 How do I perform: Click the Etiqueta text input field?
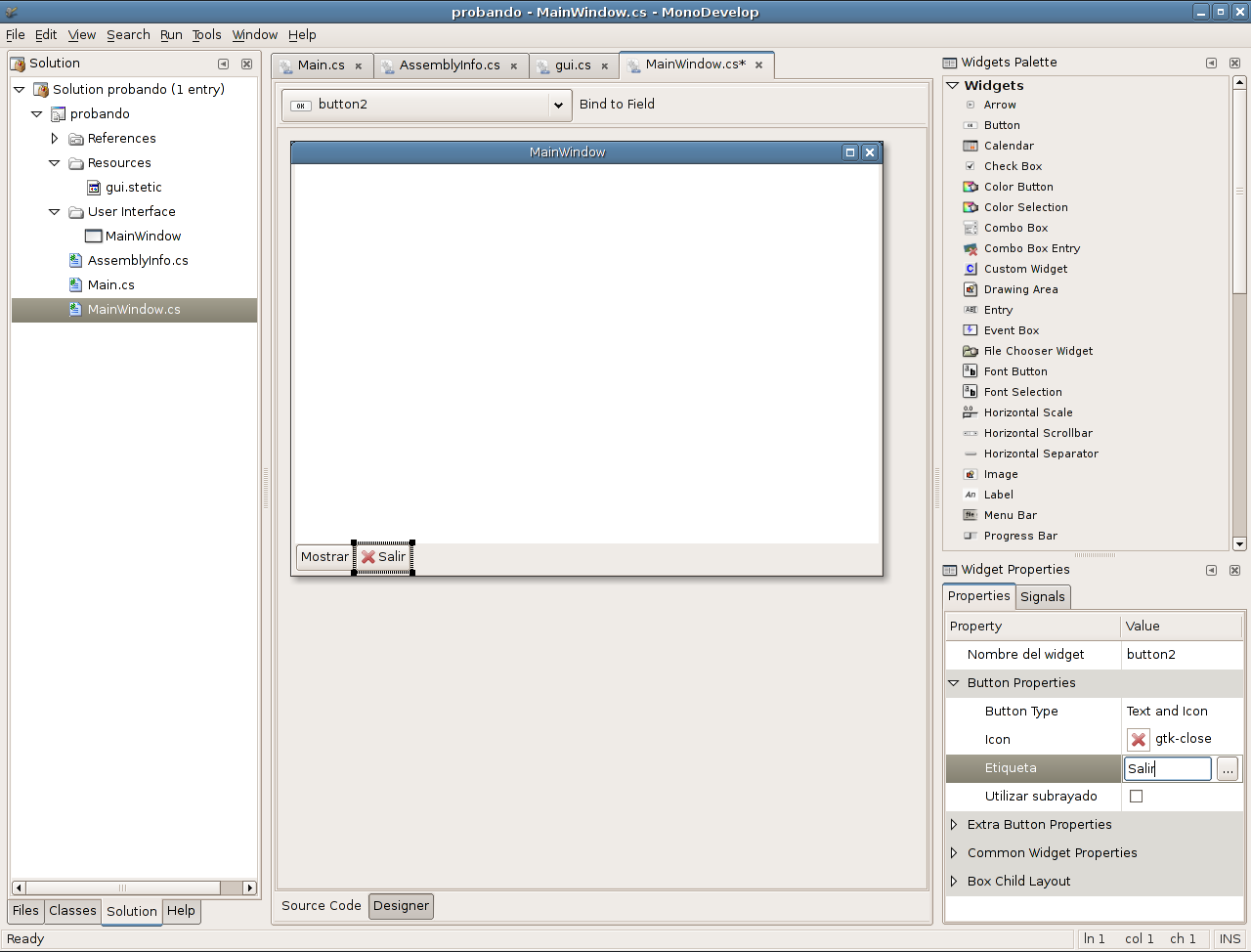1168,769
